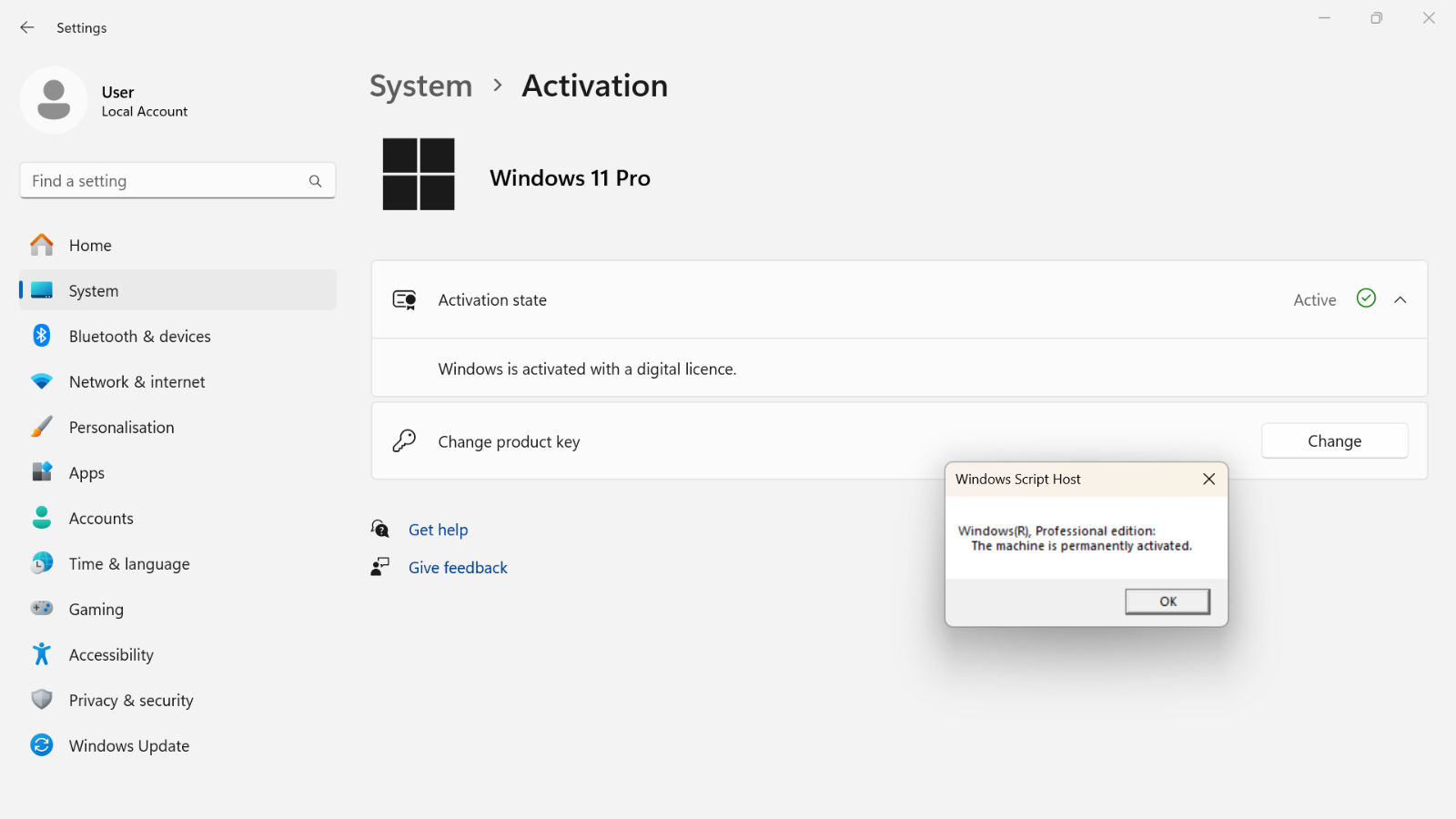
Task: Click the Get help headset icon
Action: pos(380,529)
